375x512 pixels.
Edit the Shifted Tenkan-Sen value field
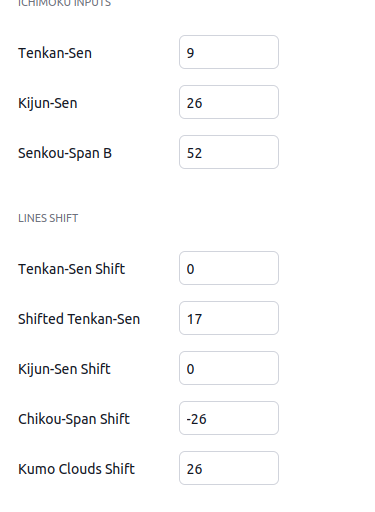[229, 318]
